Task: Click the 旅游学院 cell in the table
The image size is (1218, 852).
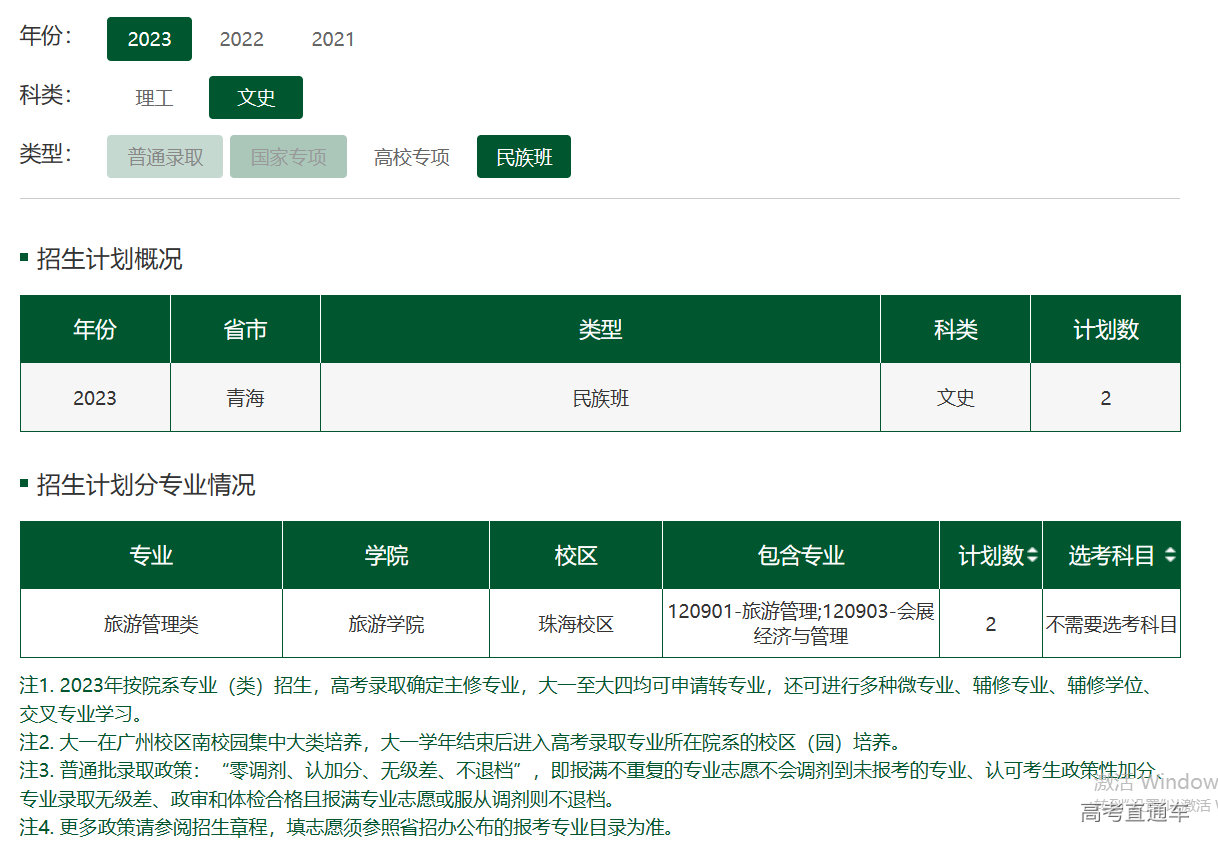Action: (x=386, y=624)
